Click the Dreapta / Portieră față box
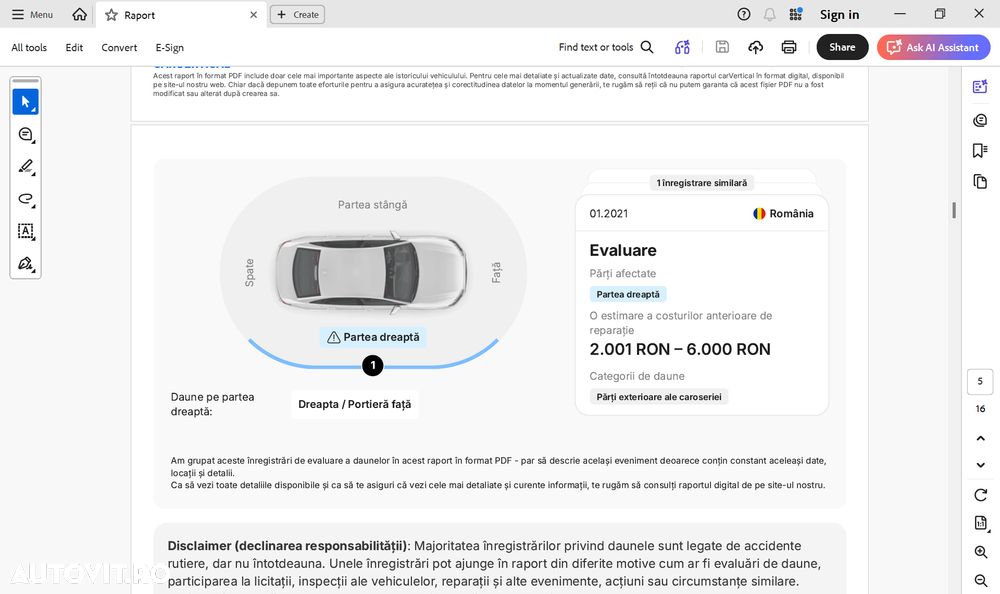 (x=355, y=404)
